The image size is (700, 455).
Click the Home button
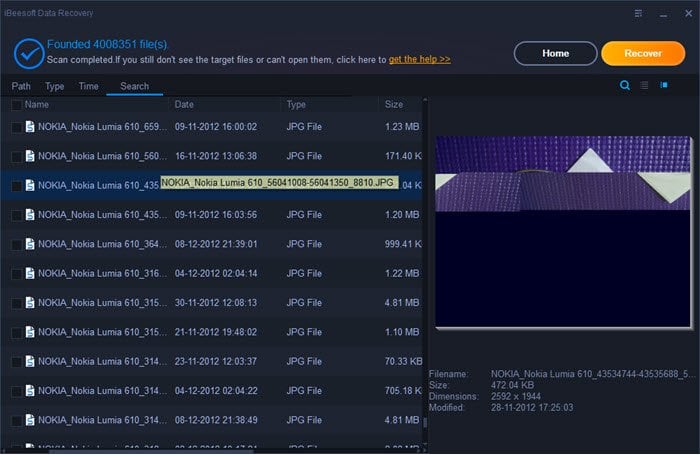(555, 54)
